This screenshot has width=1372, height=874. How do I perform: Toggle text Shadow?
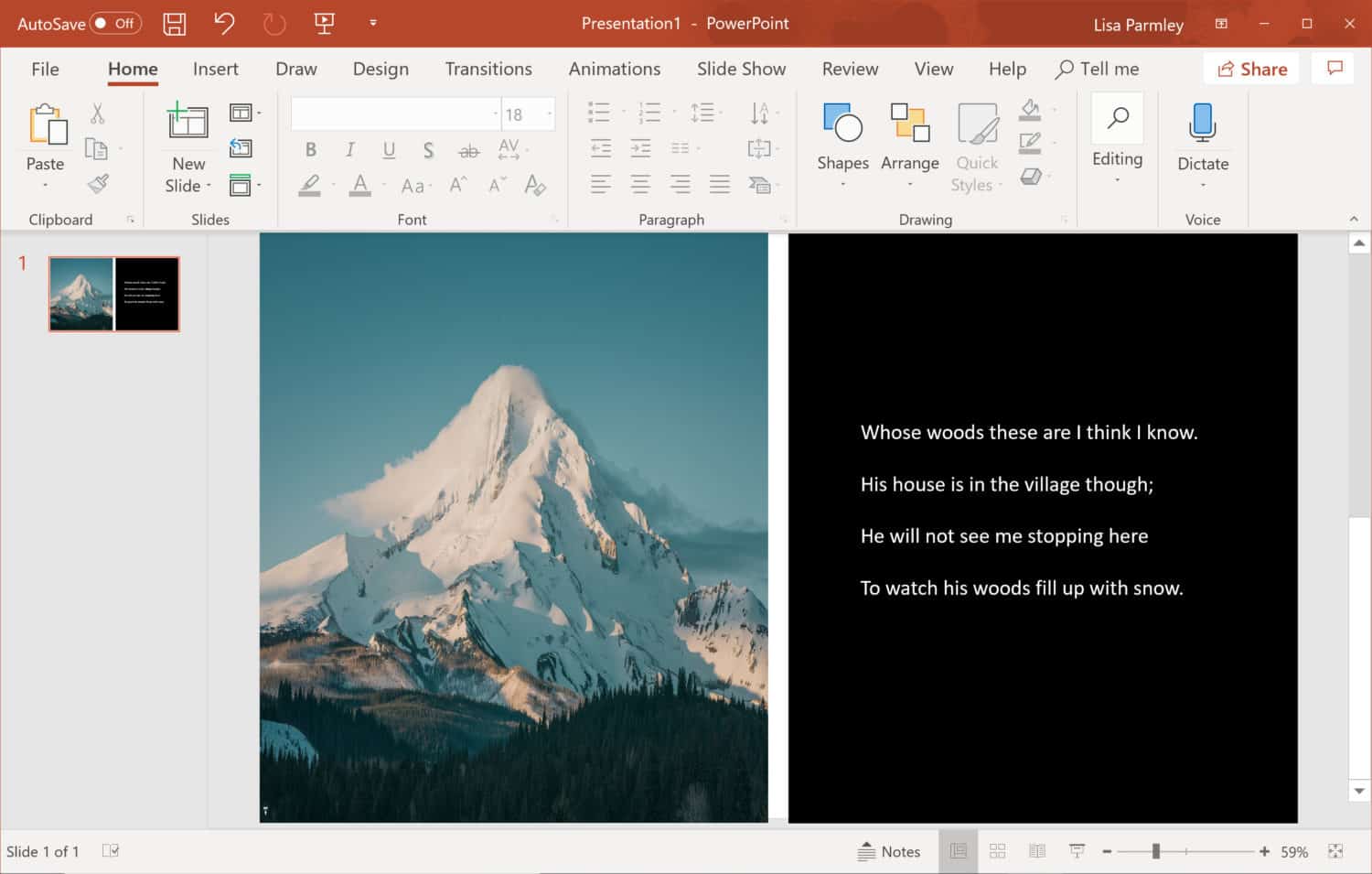[x=428, y=149]
